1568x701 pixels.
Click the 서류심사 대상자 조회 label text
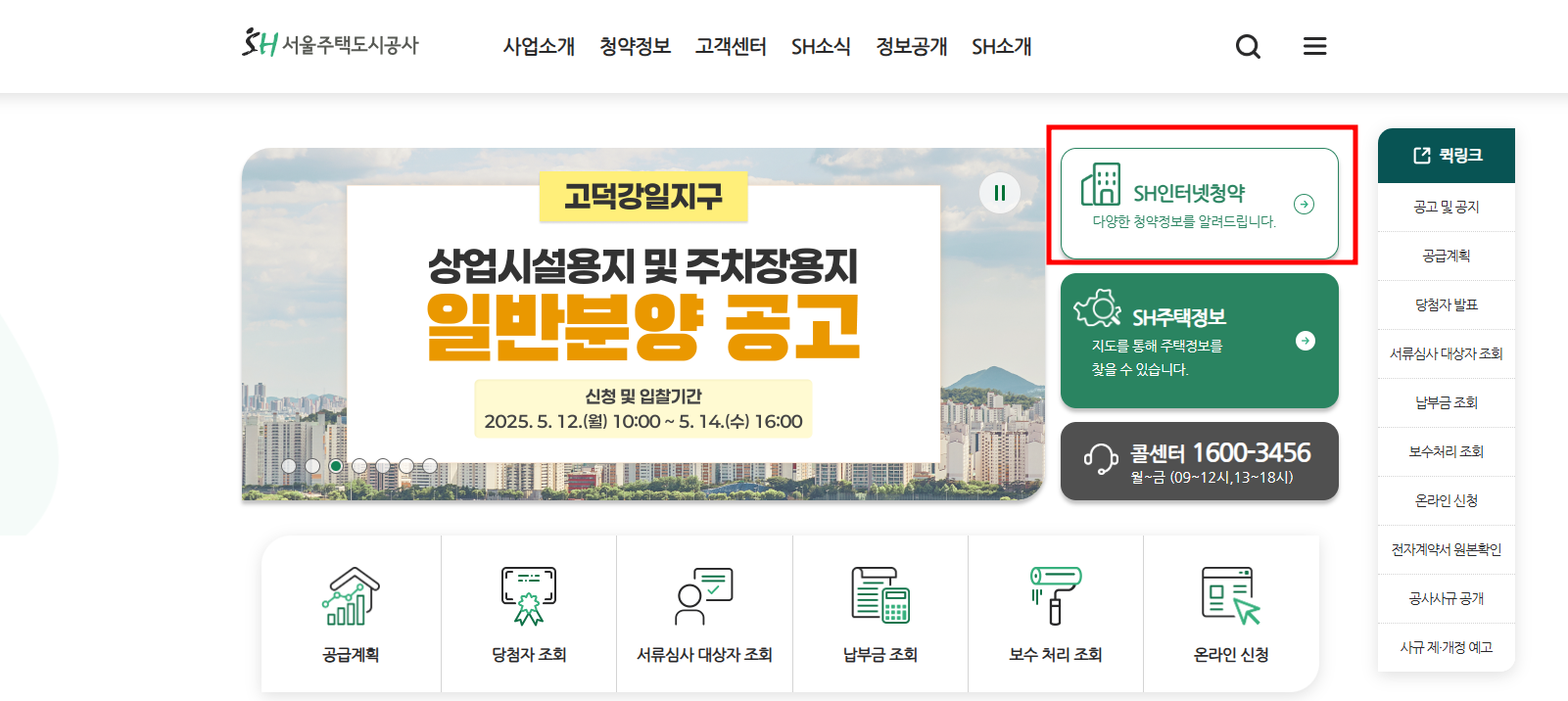pos(704,655)
